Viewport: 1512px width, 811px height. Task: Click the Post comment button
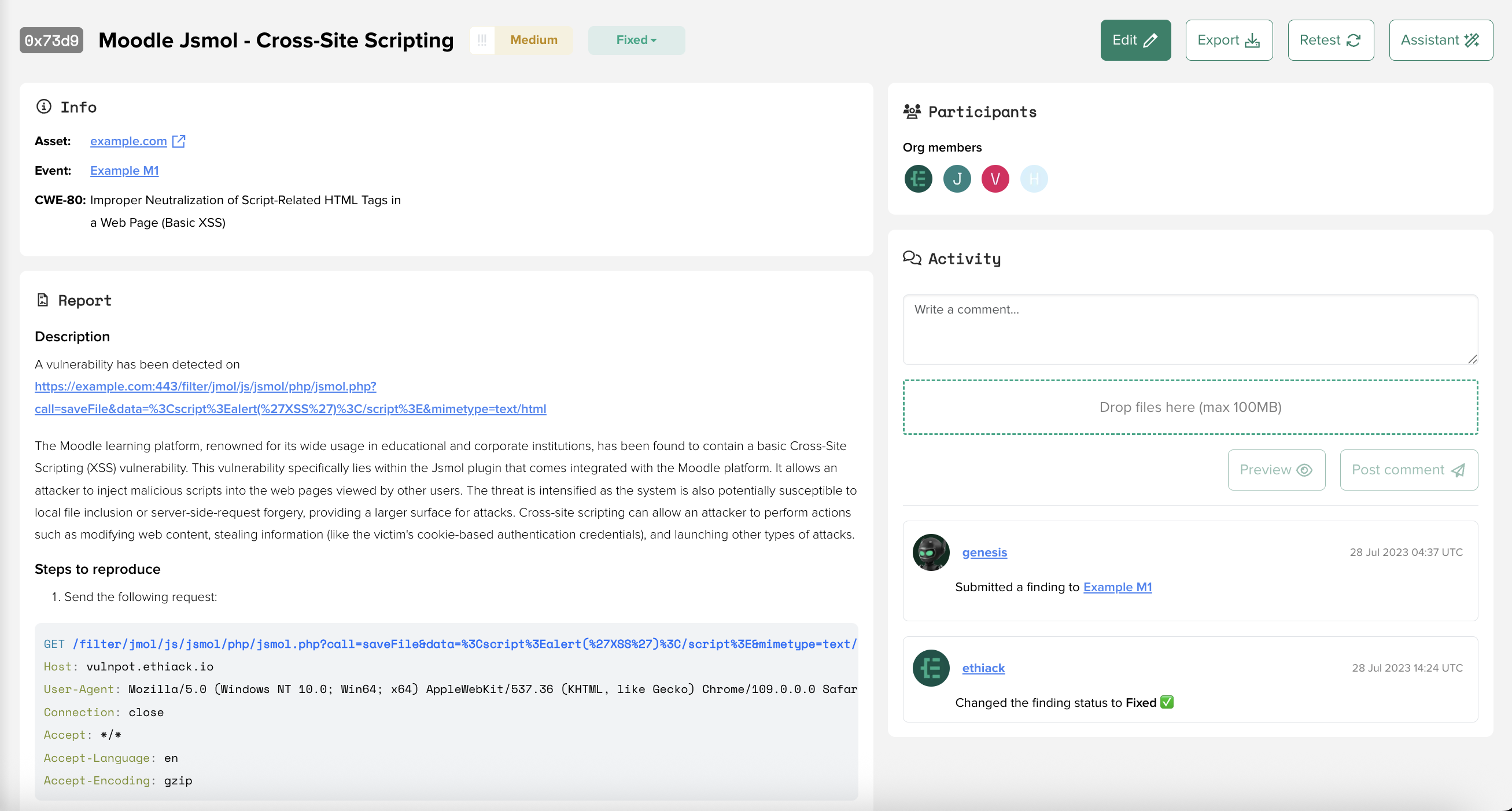tap(1408, 470)
